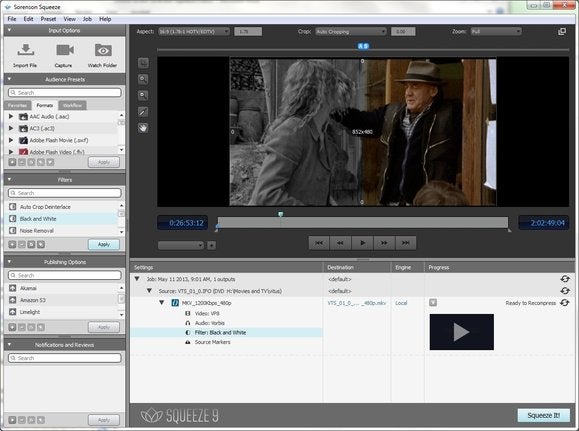Screen dimensions: 579x431
Task: Click Apply in the Audience Presets panel
Action: click(104, 162)
